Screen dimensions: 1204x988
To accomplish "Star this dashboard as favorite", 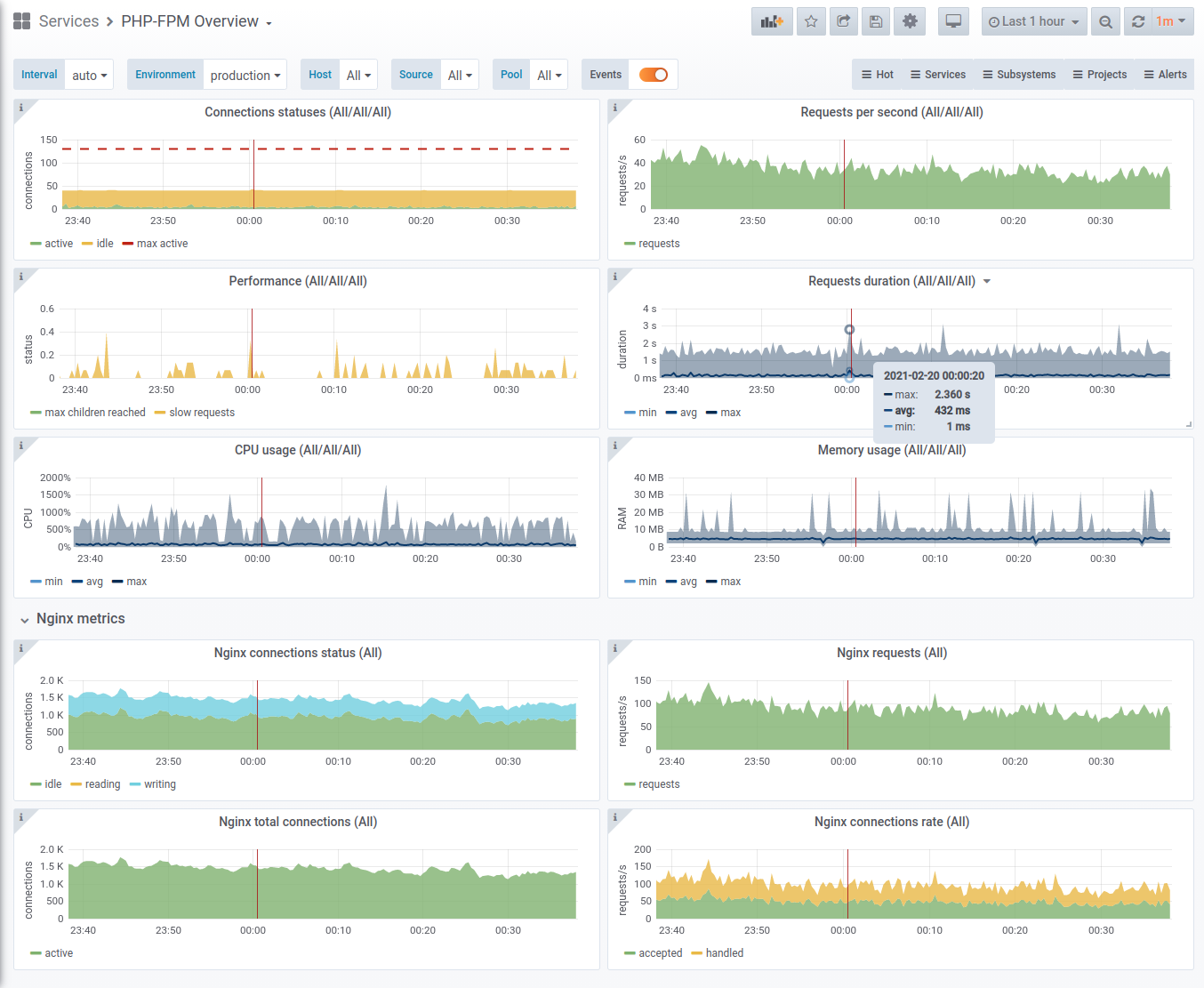I will 811,21.
